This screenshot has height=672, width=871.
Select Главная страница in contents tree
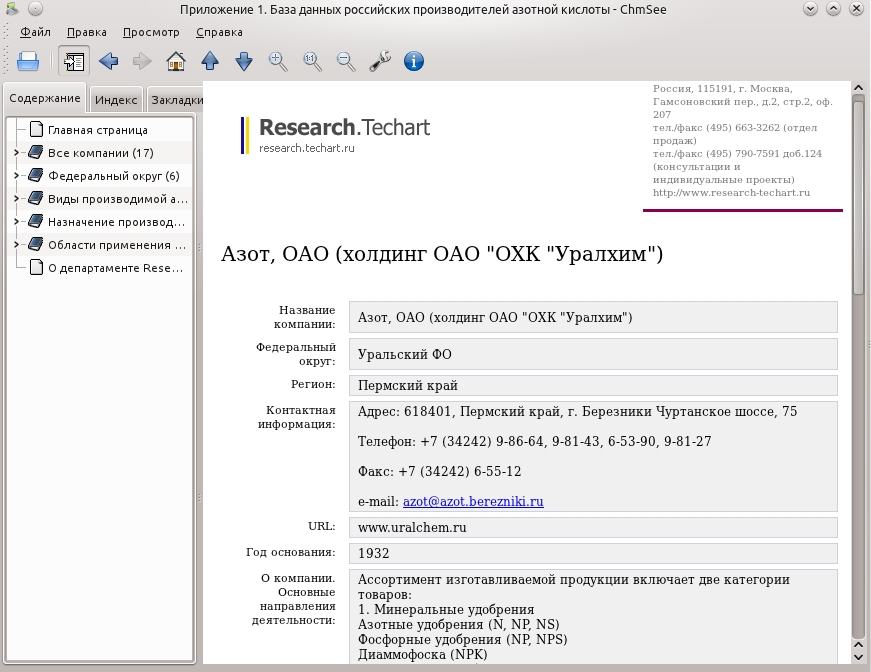98,130
